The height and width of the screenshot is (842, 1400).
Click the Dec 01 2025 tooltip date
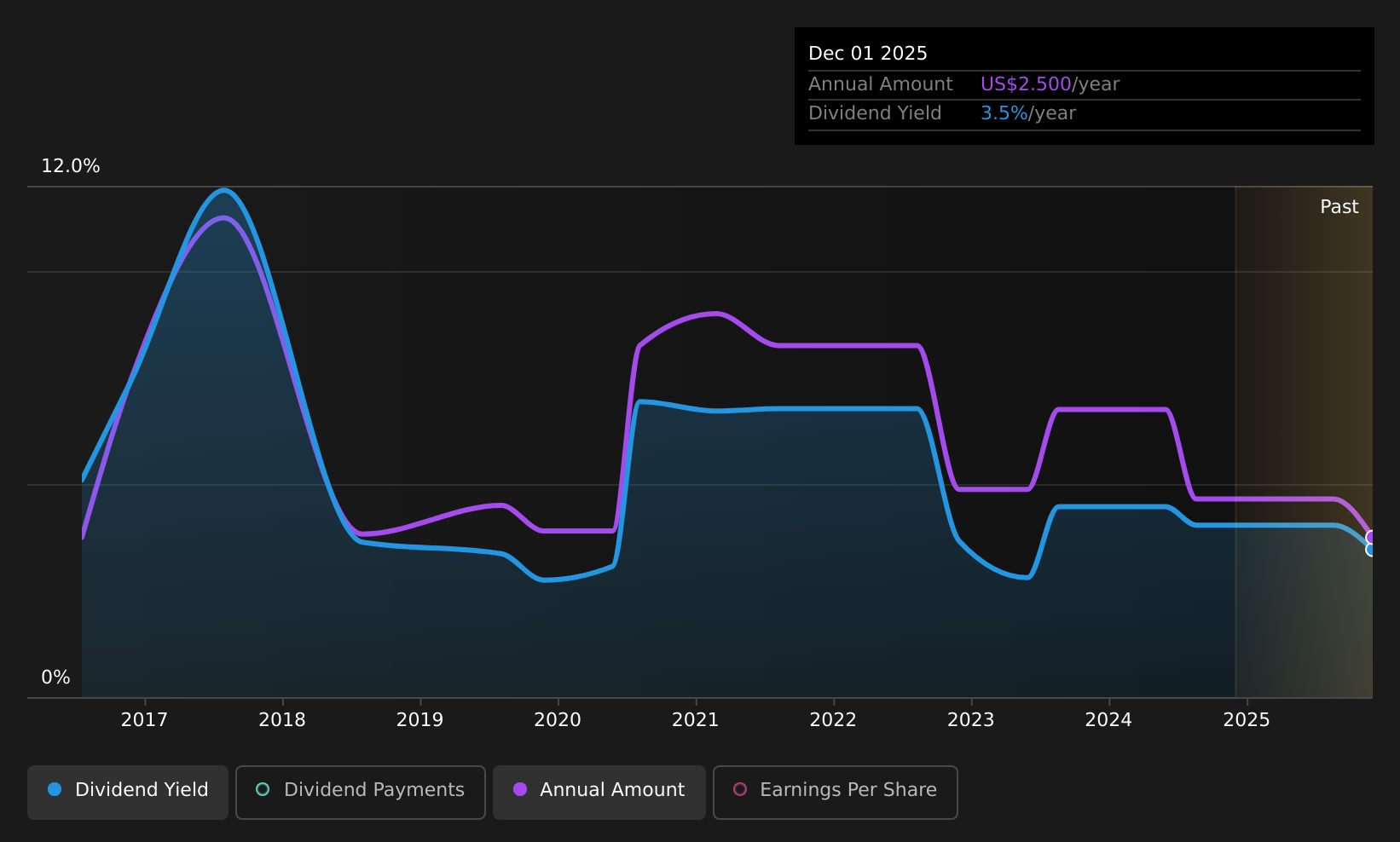click(x=868, y=54)
